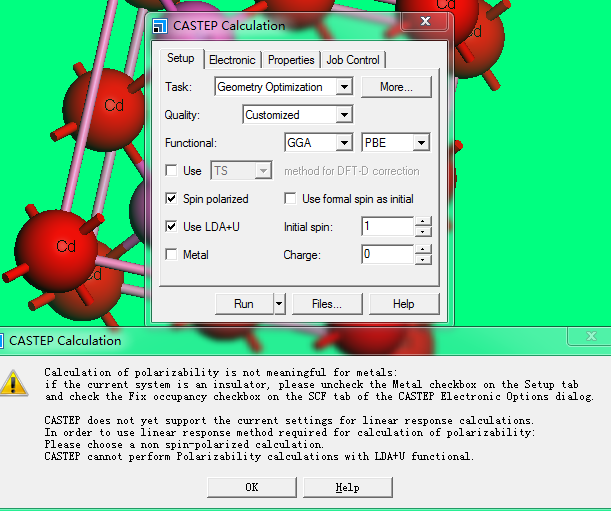Expand the Quality dropdown
Image resolution: width=611 pixels, height=511 pixels.
(344, 115)
